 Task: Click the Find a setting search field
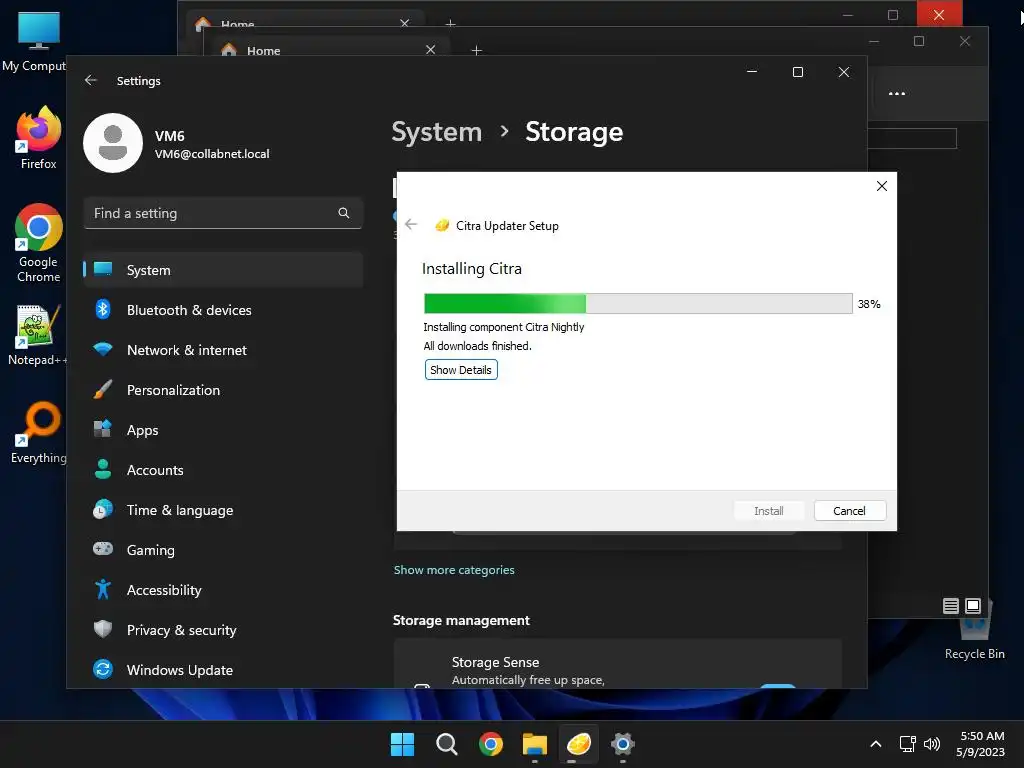pyautogui.click(x=223, y=213)
